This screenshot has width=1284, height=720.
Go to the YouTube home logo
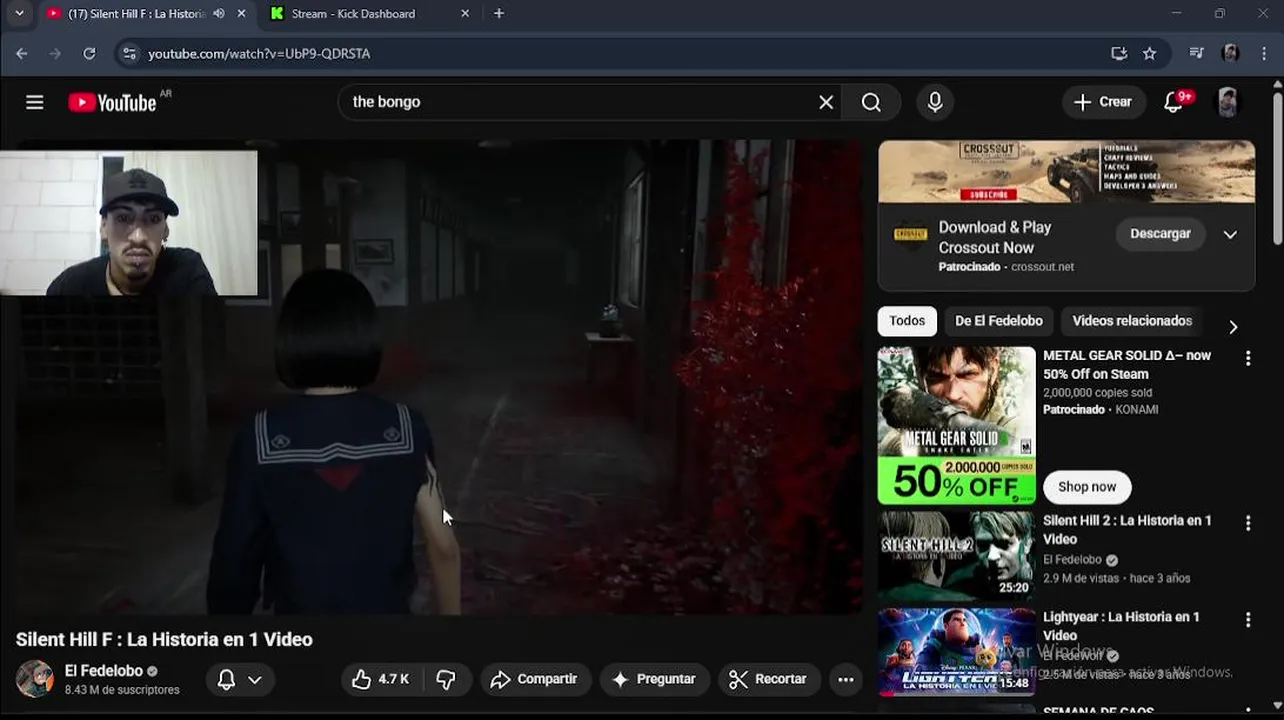112,102
